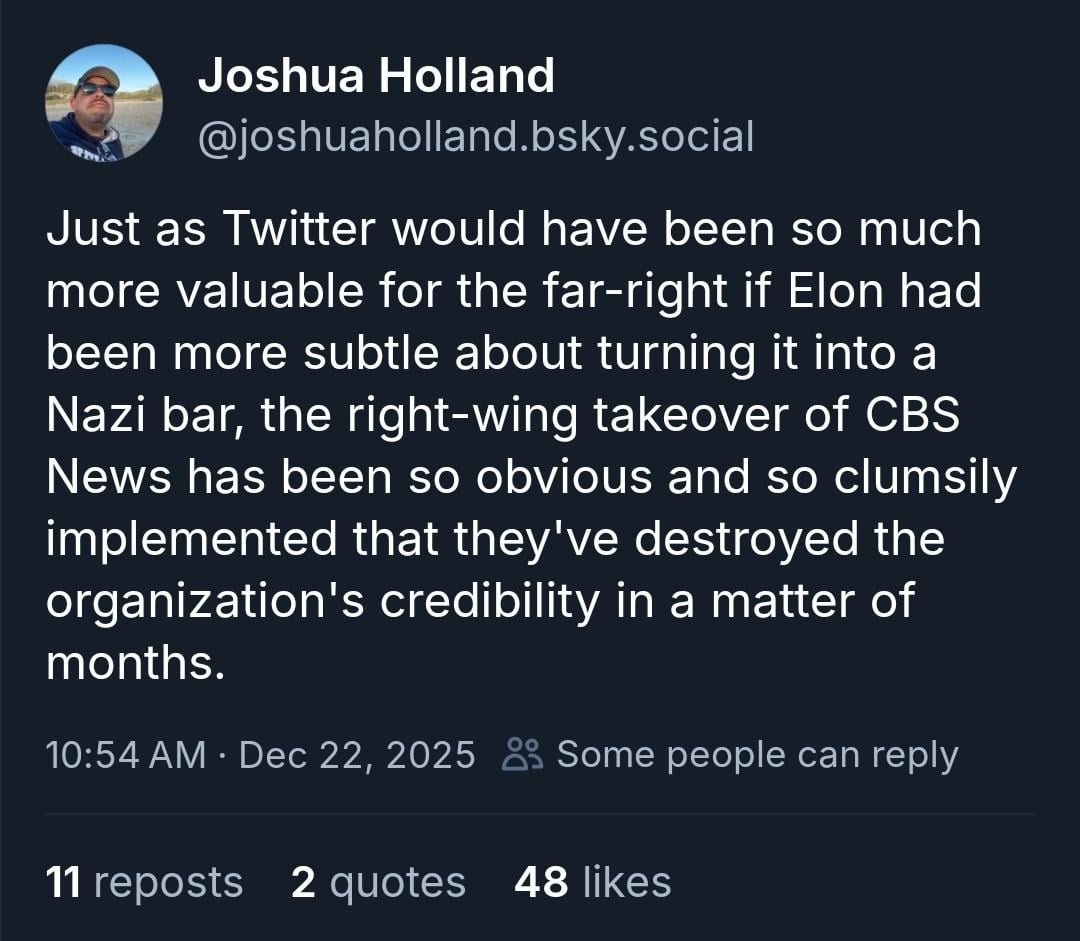
Task: Click the word "Twitter" in the post
Action: point(299,230)
